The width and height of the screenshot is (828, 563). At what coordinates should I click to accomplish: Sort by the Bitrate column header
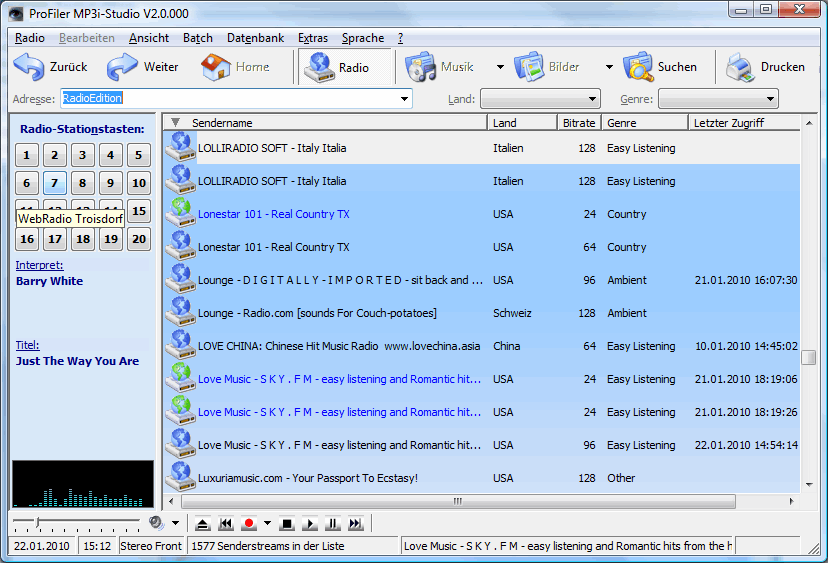tap(579, 123)
